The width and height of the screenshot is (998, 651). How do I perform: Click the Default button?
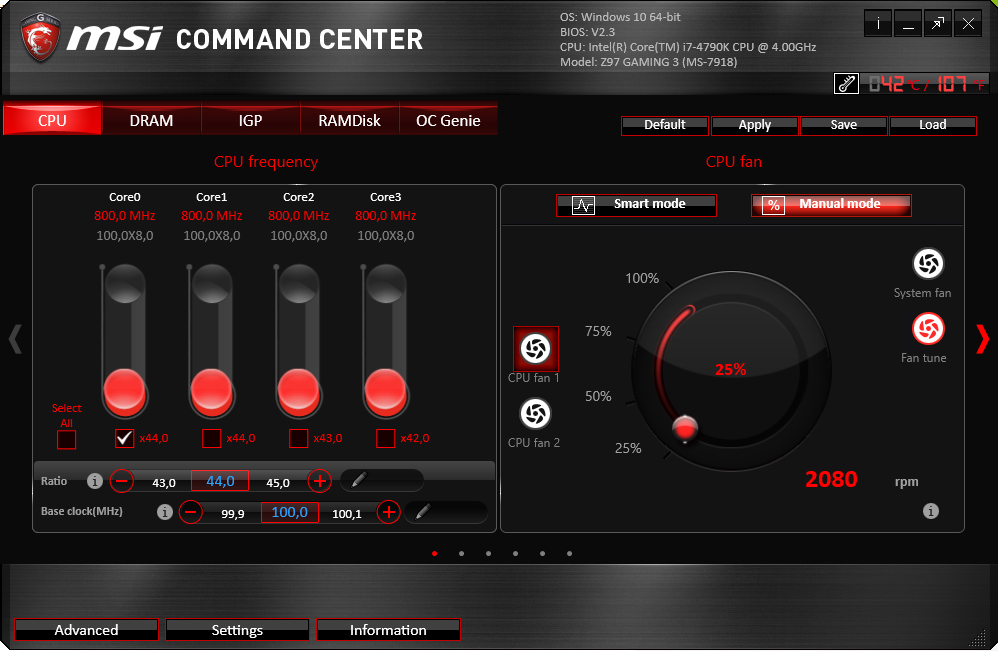(664, 125)
